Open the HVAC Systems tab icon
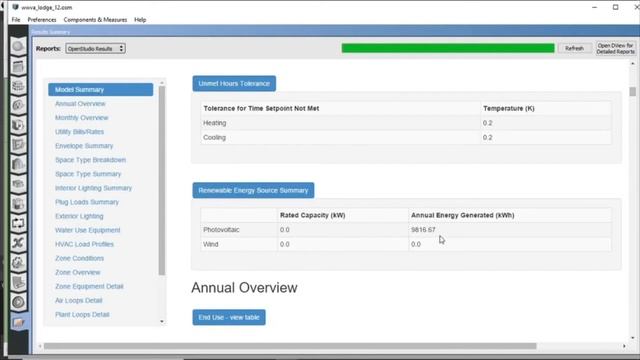This screenshot has width=640, height=360. tap(18, 223)
